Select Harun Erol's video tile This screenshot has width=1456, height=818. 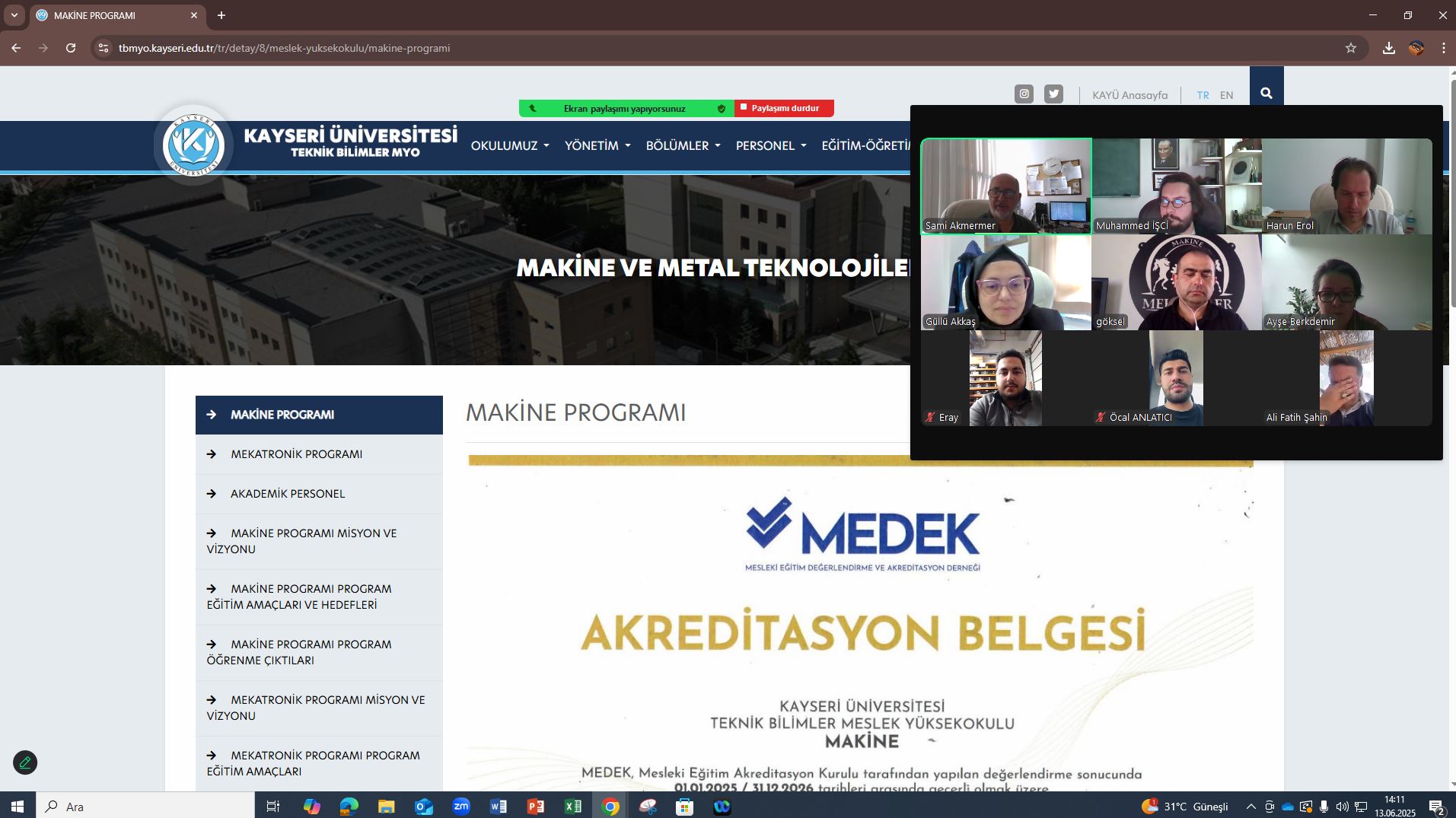pos(1347,186)
